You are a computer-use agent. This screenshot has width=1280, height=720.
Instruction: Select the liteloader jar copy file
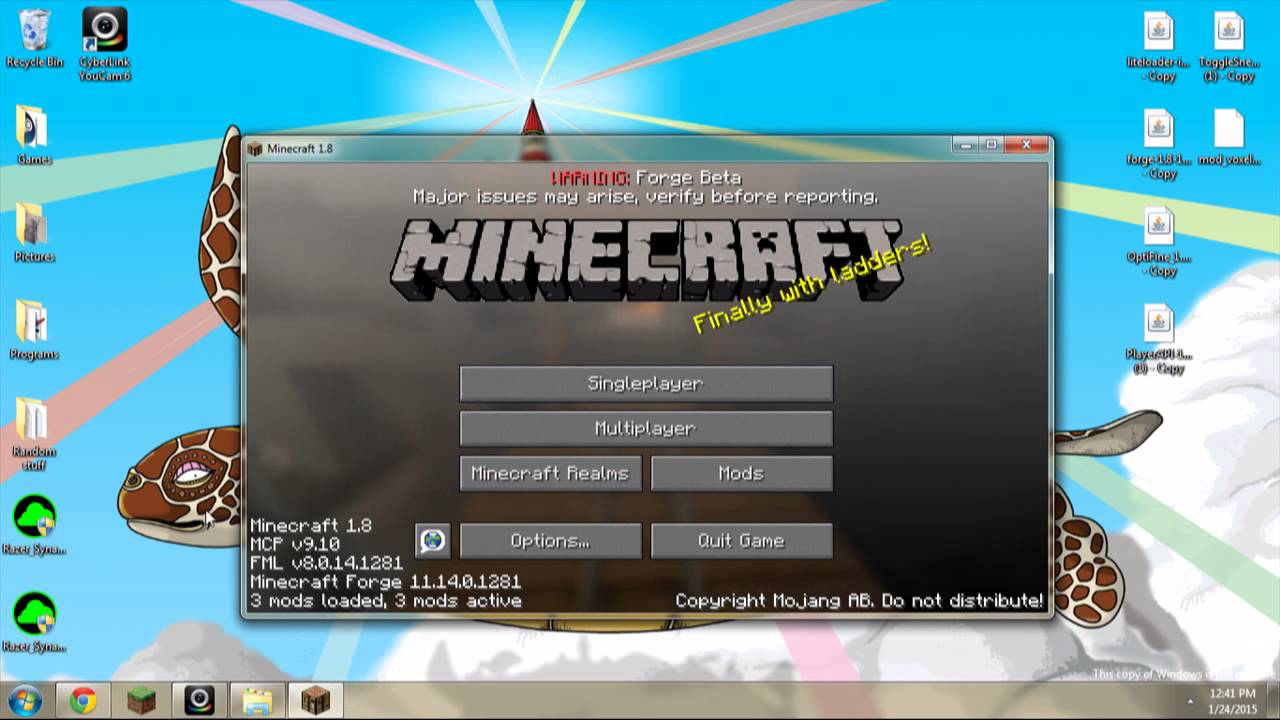pyautogui.click(x=1158, y=47)
